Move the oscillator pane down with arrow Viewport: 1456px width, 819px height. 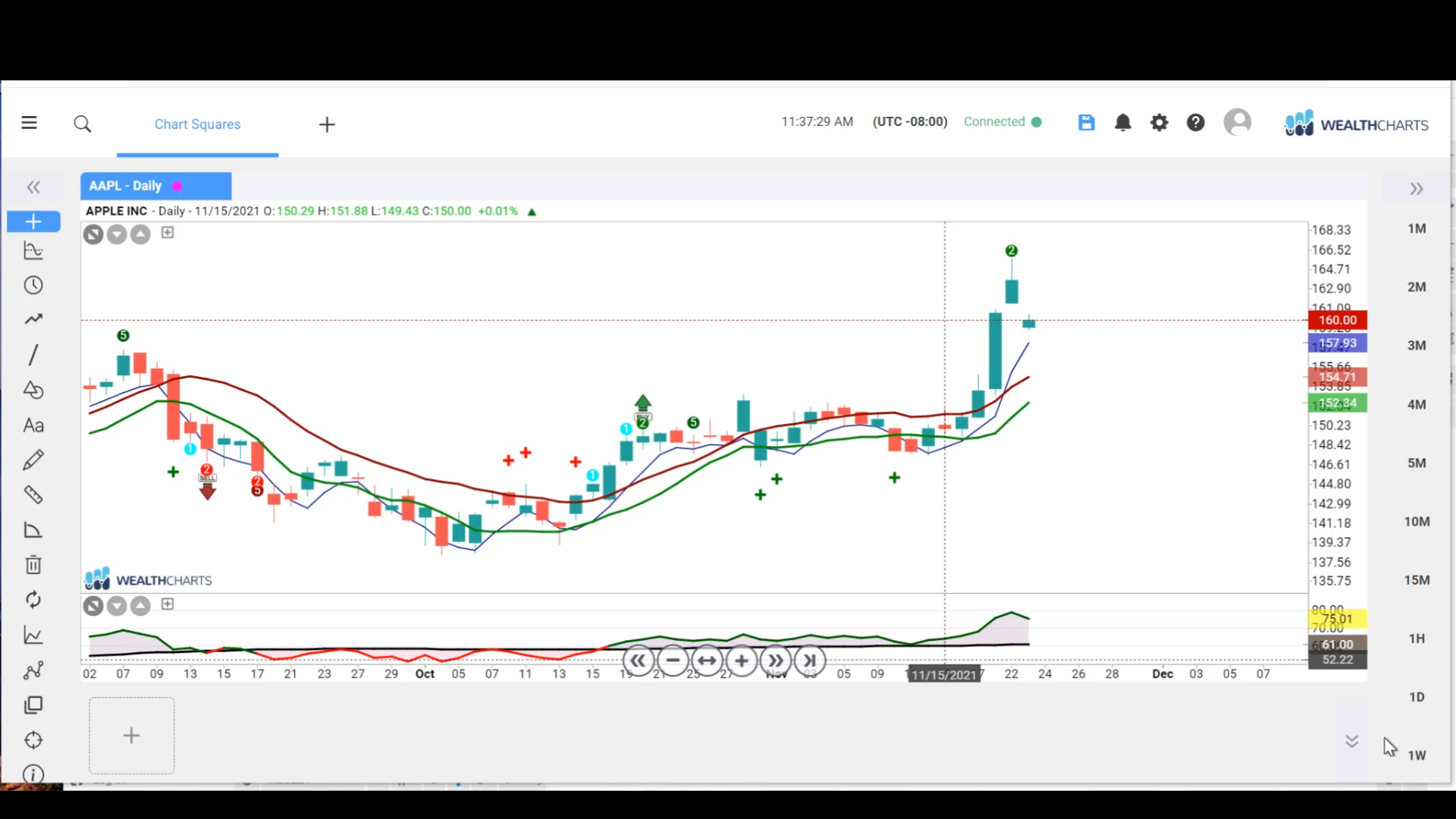117,606
